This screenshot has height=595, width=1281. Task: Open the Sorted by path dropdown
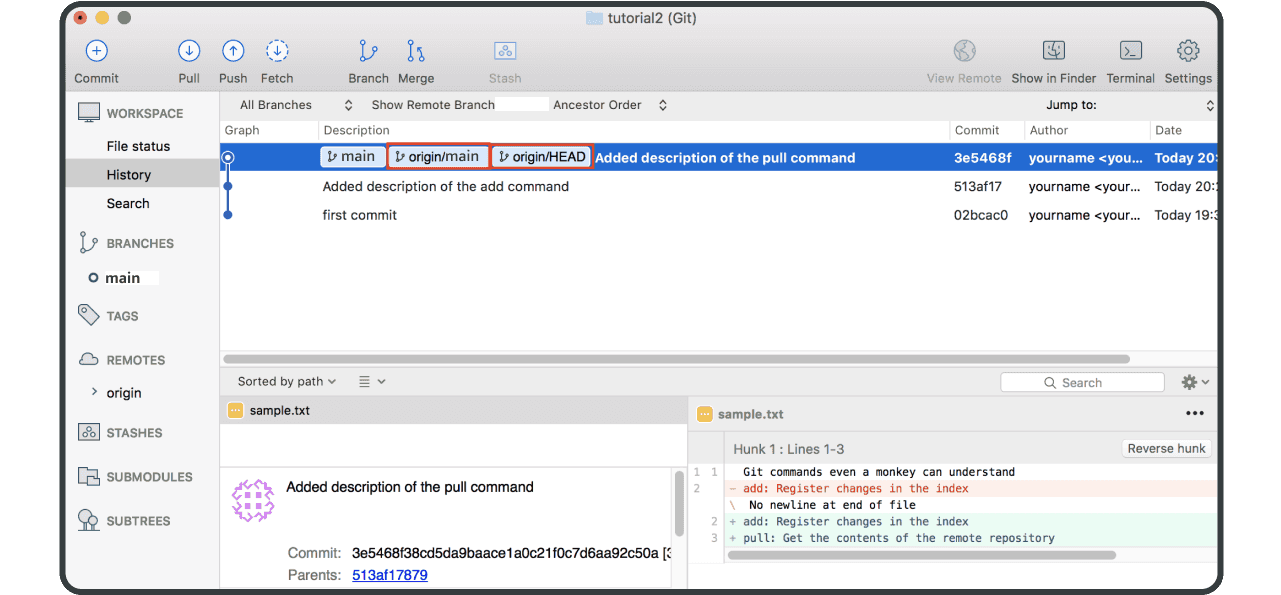click(287, 381)
